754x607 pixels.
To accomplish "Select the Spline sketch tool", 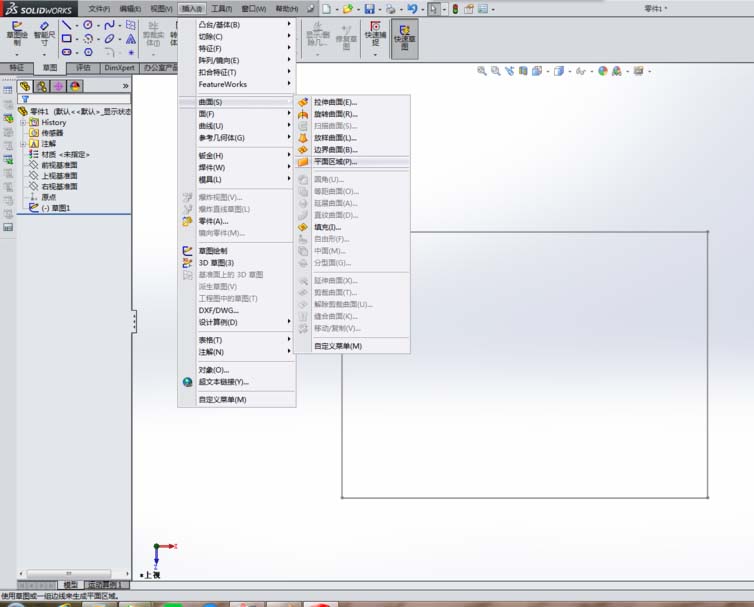I will coord(109,25).
